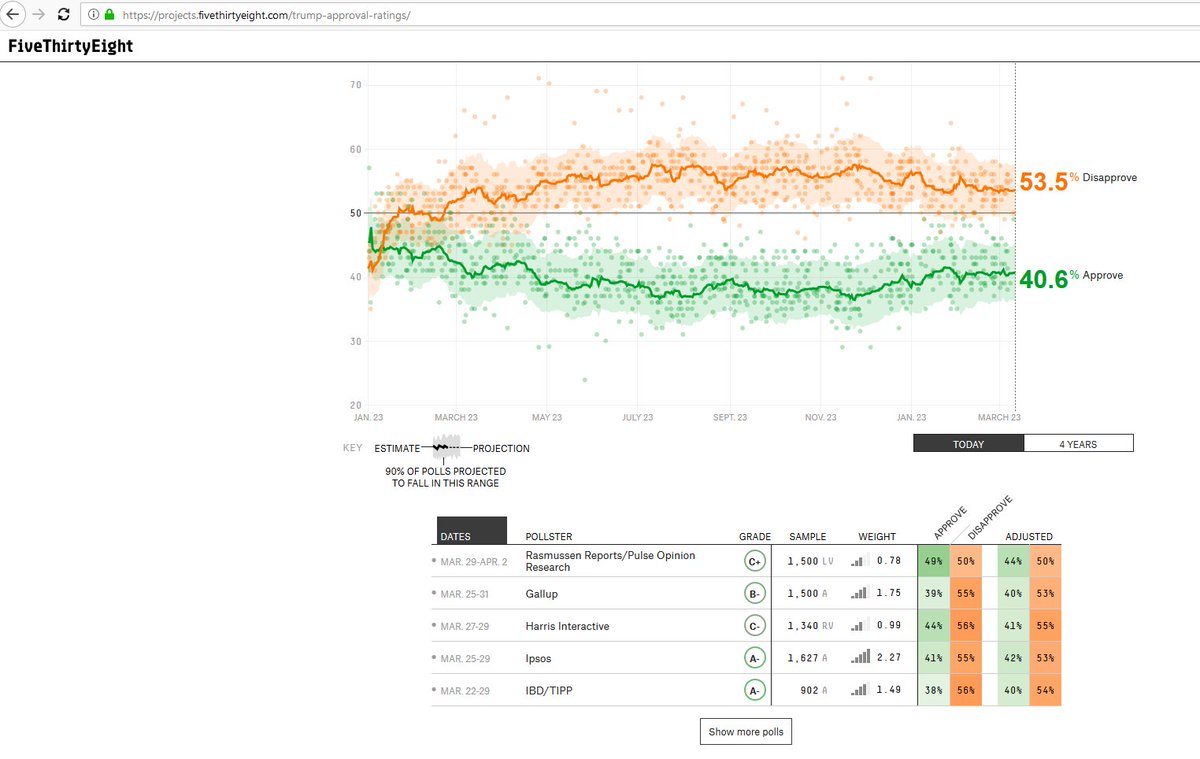
Task: Click the FiveThirtyEight URL in address bar
Action: (266, 16)
